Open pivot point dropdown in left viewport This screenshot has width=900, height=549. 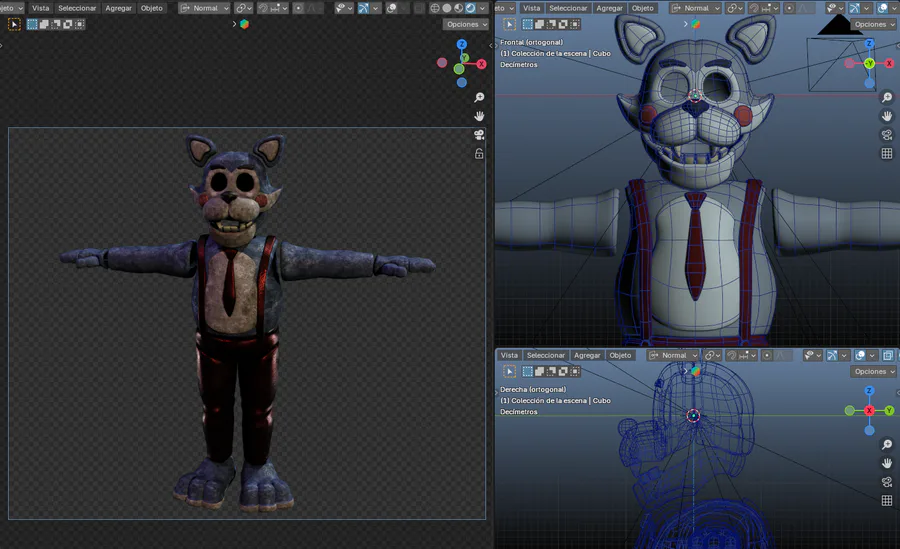(243, 8)
